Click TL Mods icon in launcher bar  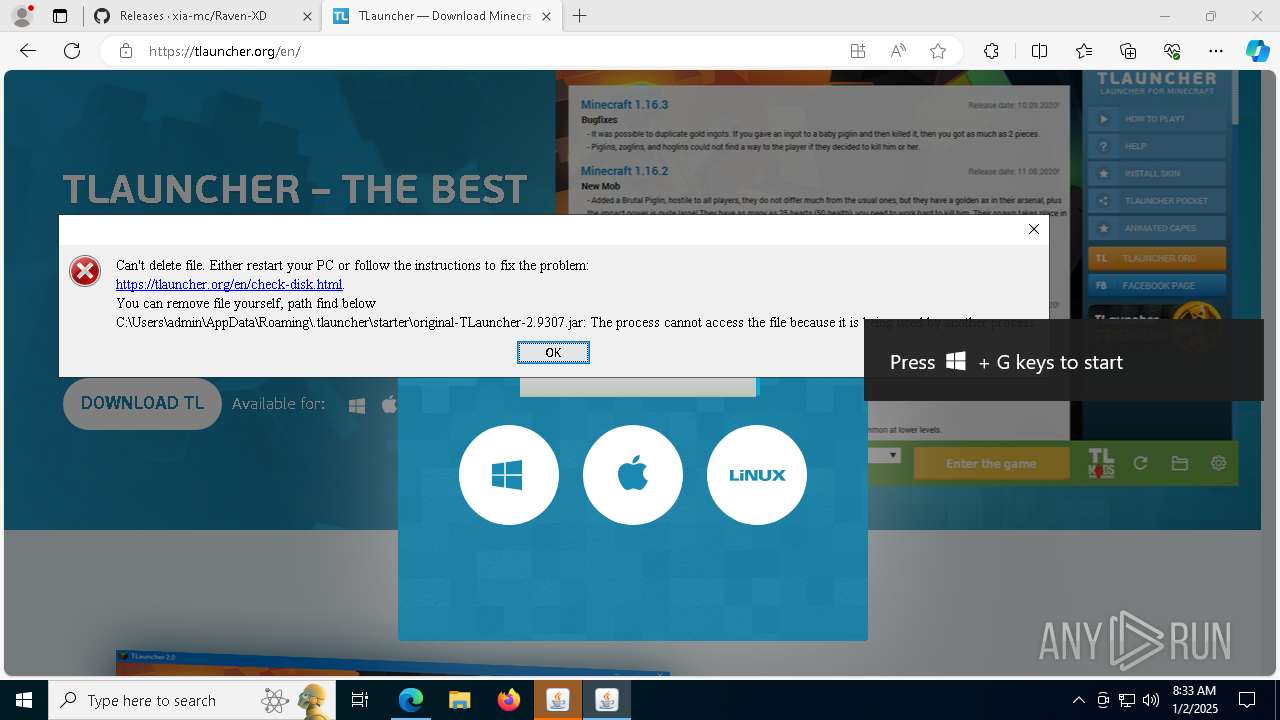tap(1101, 463)
